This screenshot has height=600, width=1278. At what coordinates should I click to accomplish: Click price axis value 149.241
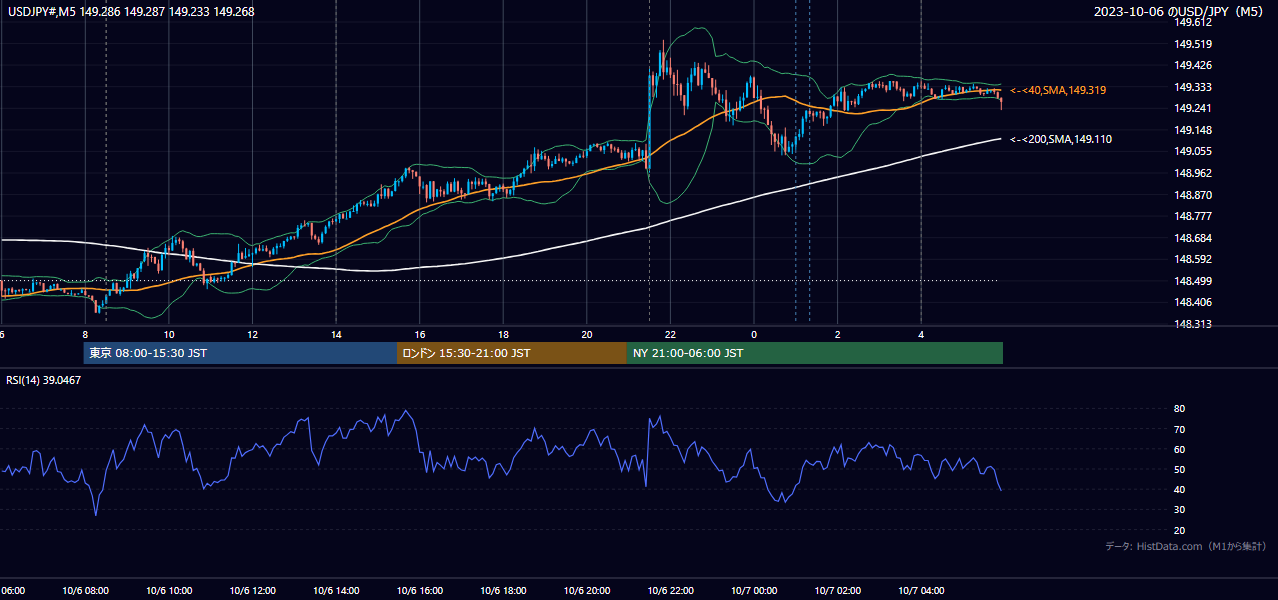(x=1194, y=109)
